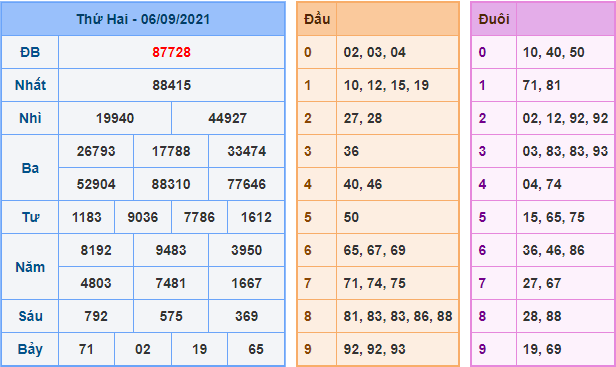Click 71 in the Bảy row
616x367 pixels.
point(86,349)
